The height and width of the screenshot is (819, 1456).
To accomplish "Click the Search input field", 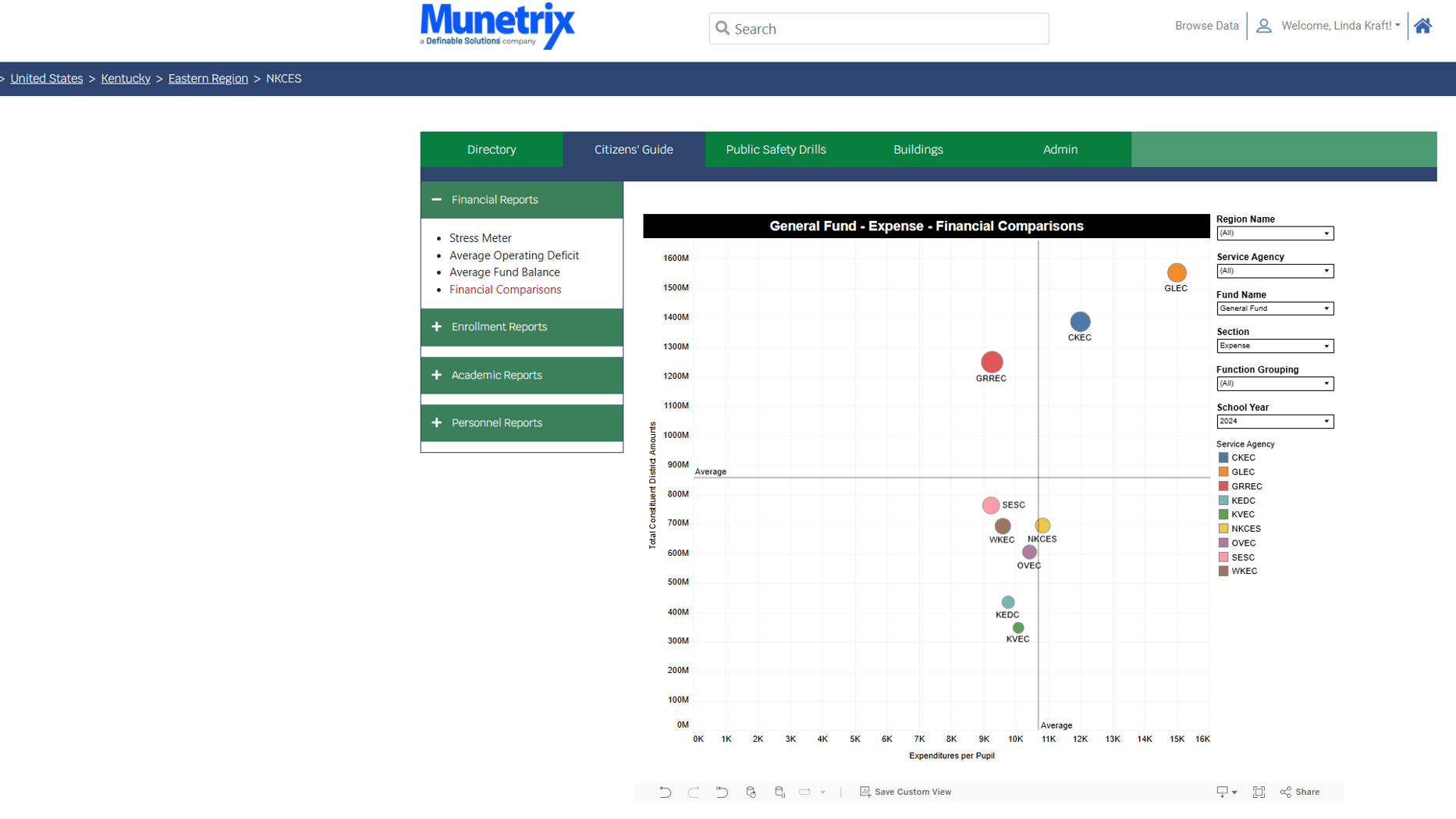I will click(879, 29).
